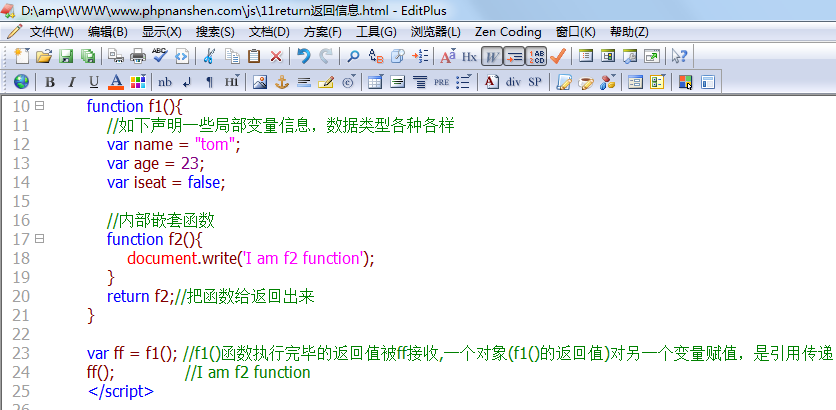
Task: Click the PRE preformatted tag
Action: point(441,82)
